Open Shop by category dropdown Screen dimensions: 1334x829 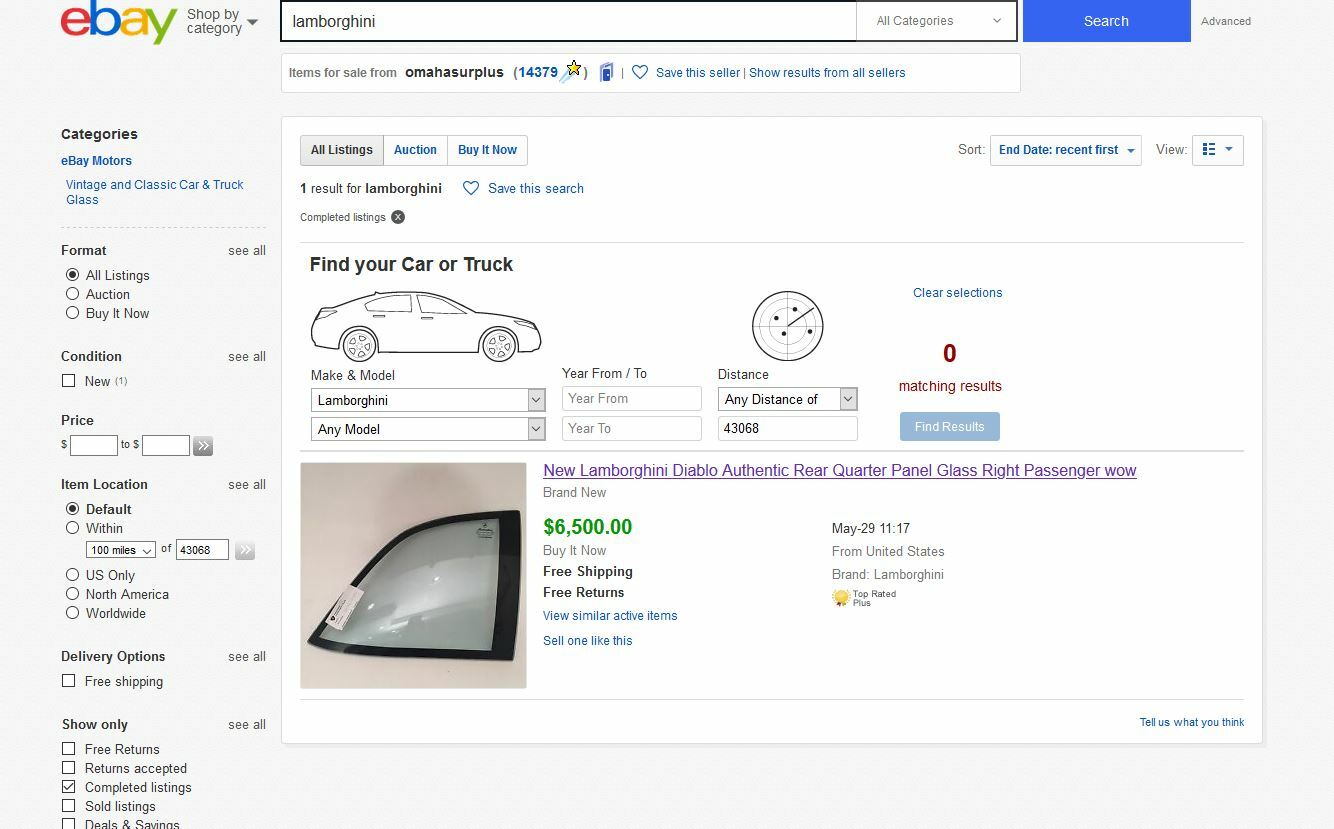click(x=222, y=21)
